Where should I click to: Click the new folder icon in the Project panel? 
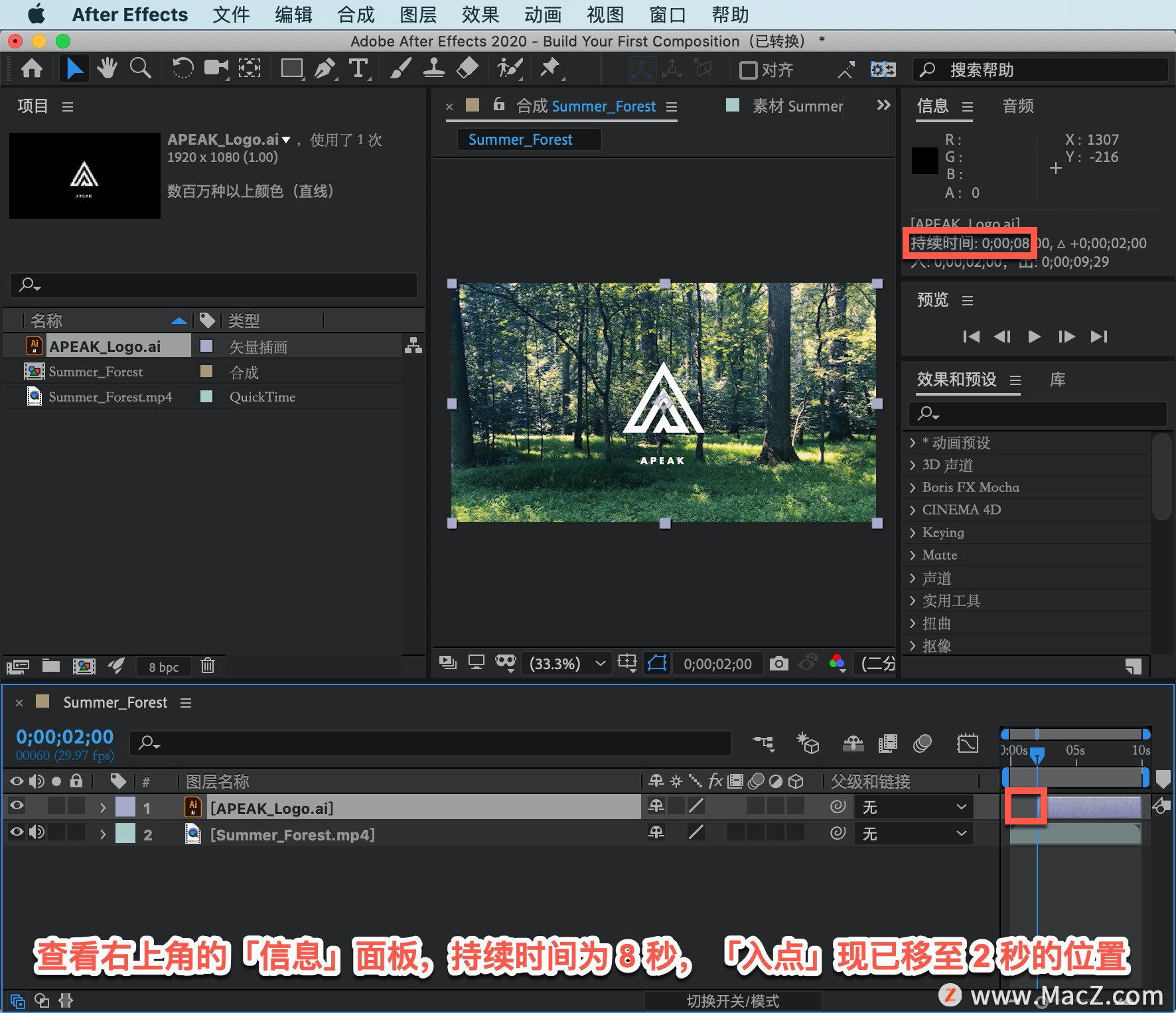point(51,666)
